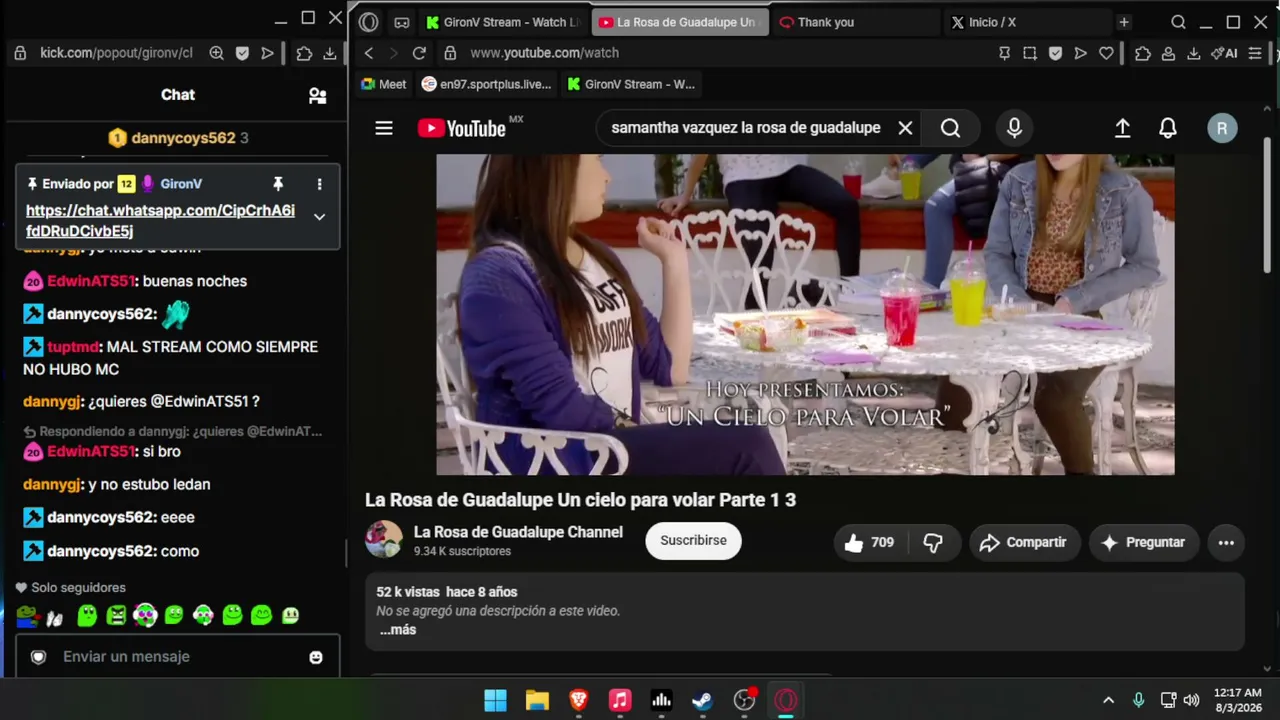Open the Preguntar AI assistant button

point(1143,542)
